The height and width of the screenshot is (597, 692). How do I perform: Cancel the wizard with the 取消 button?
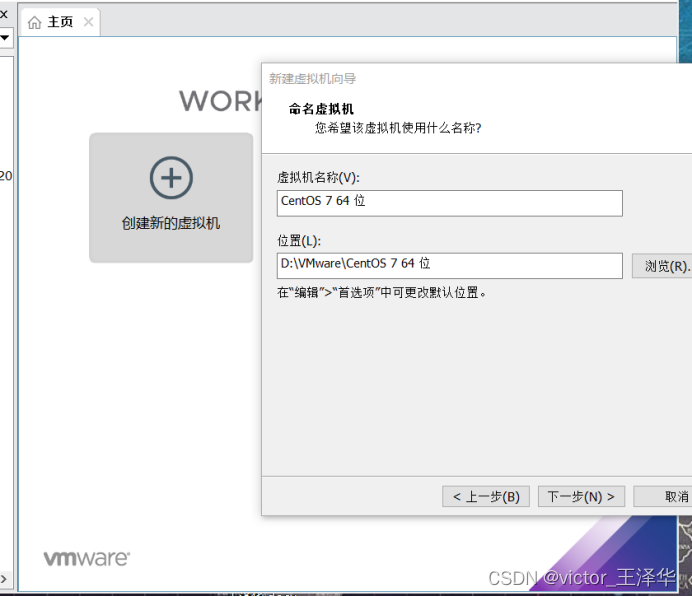click(663, 497)
